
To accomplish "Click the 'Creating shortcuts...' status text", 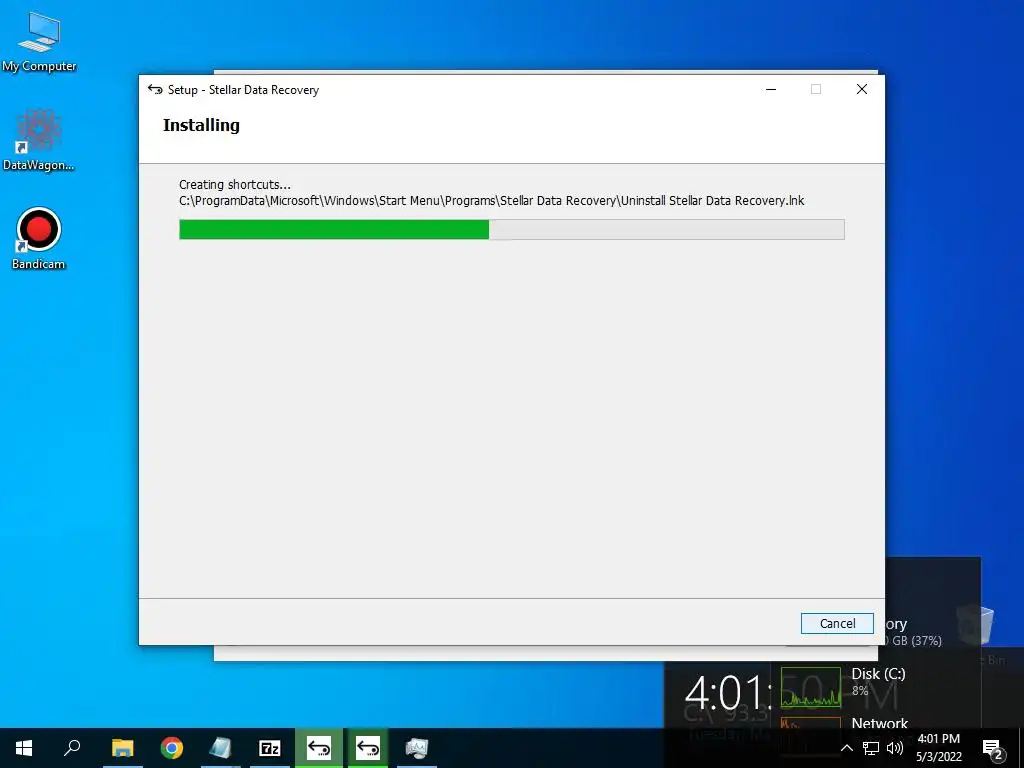I will (x=234, y=185).
